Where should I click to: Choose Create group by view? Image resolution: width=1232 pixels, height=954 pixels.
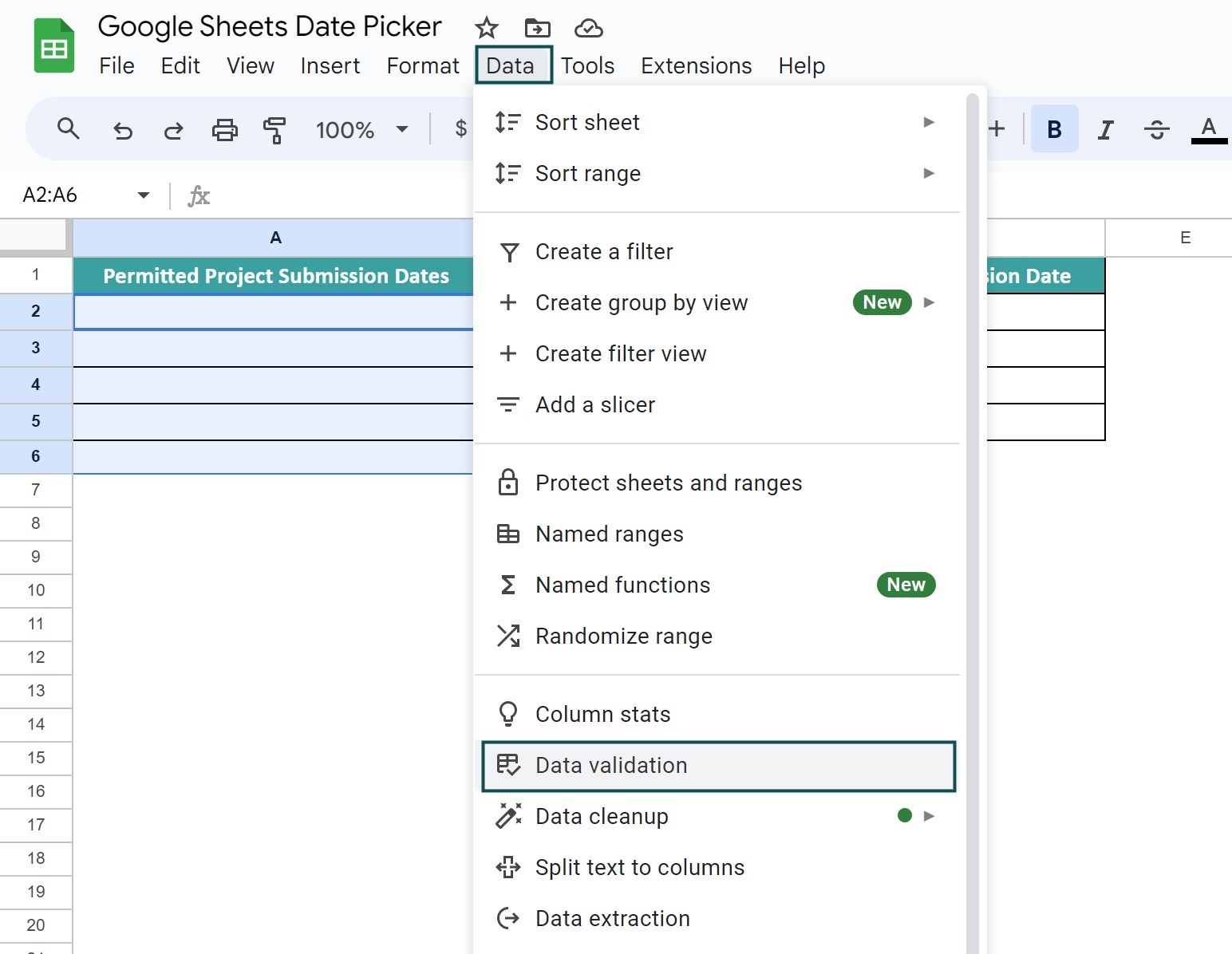click(717, 302)
